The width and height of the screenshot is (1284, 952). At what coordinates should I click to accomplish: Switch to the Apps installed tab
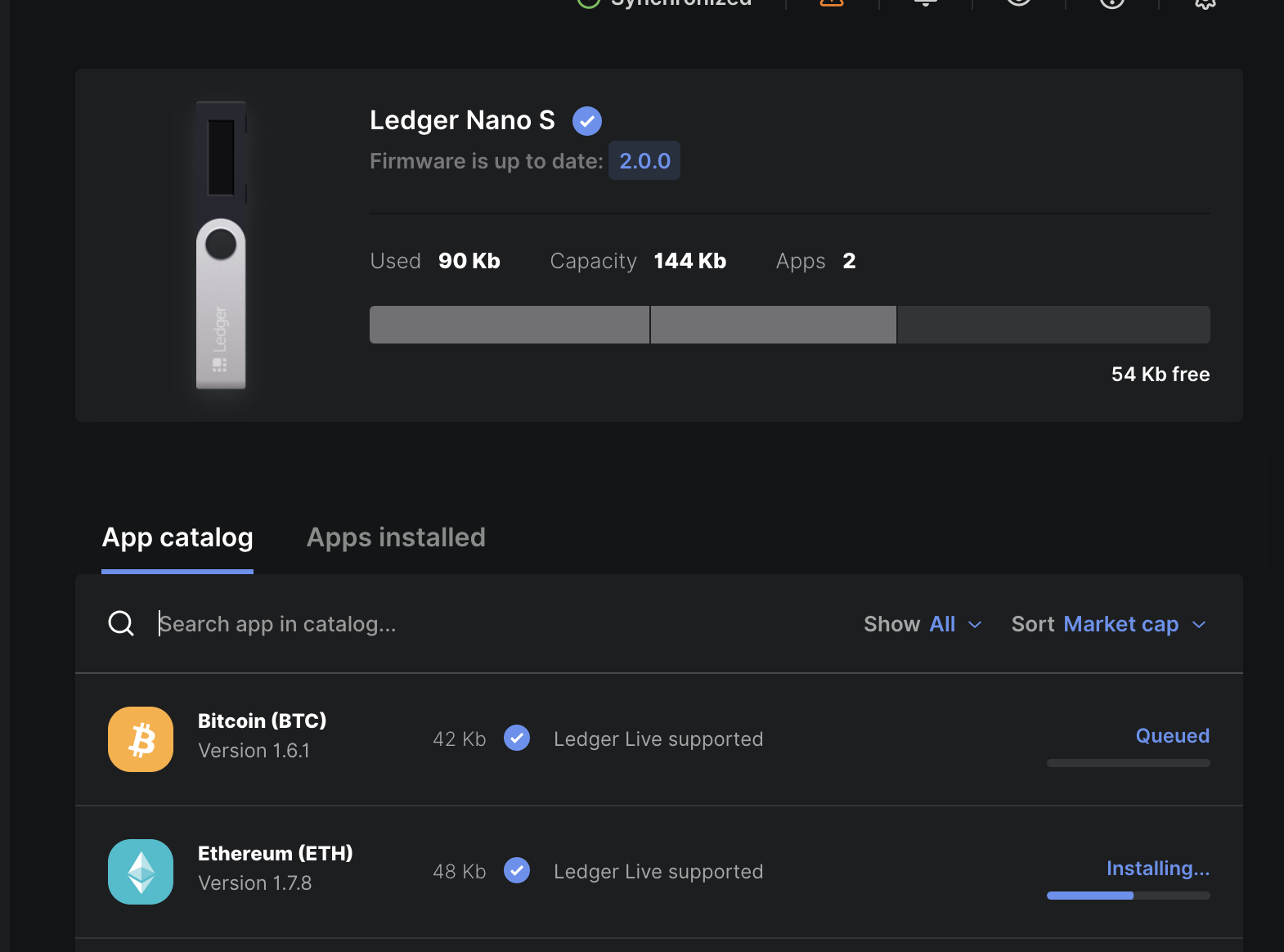click(396, 537)
